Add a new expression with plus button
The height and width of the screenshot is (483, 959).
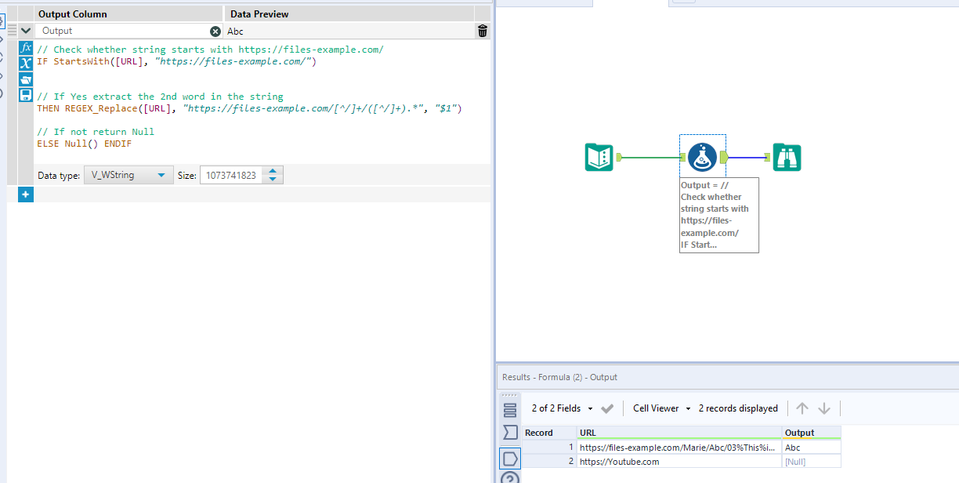tap(26, 194)
